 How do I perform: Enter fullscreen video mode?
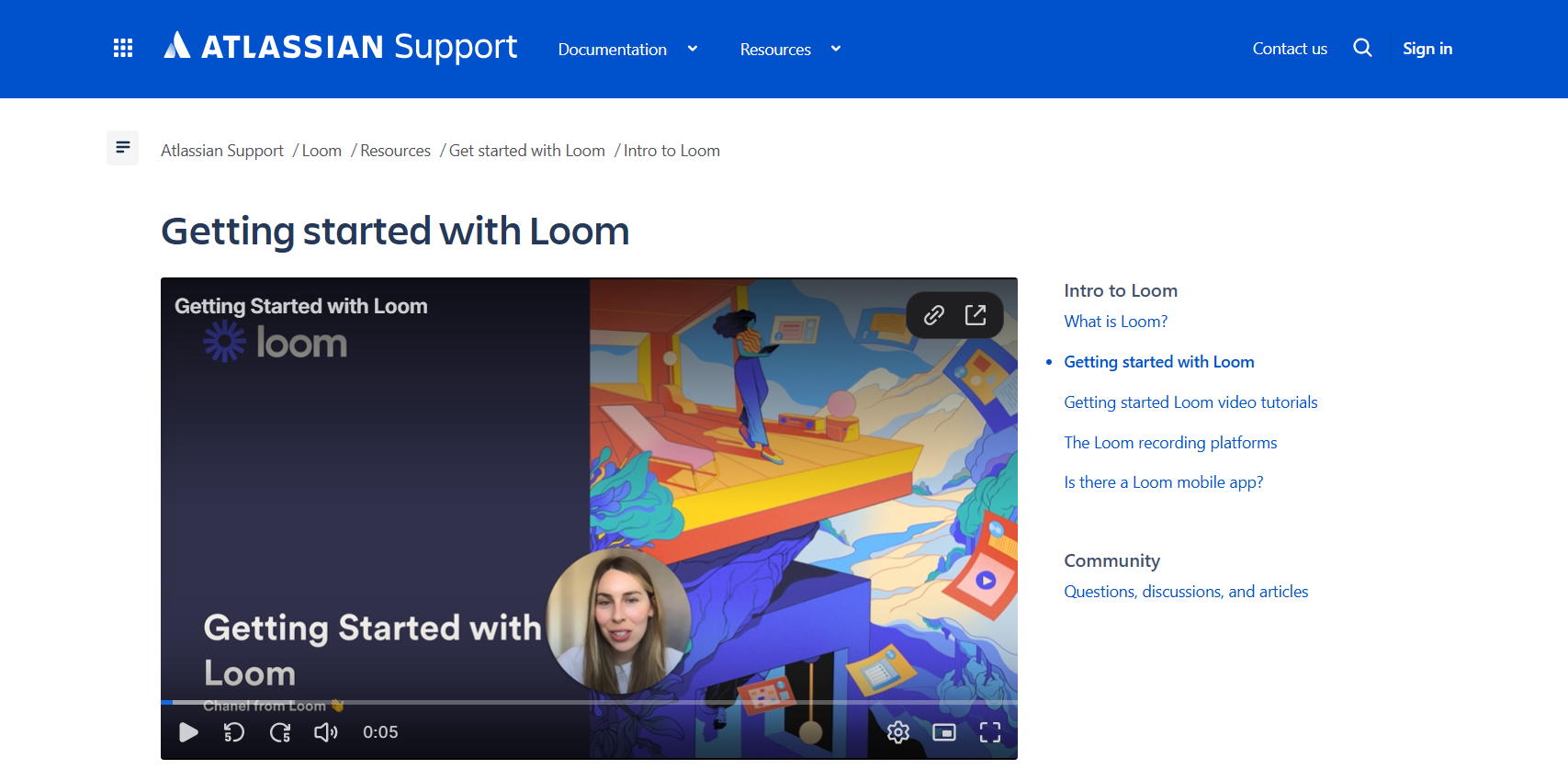(990, 732)
